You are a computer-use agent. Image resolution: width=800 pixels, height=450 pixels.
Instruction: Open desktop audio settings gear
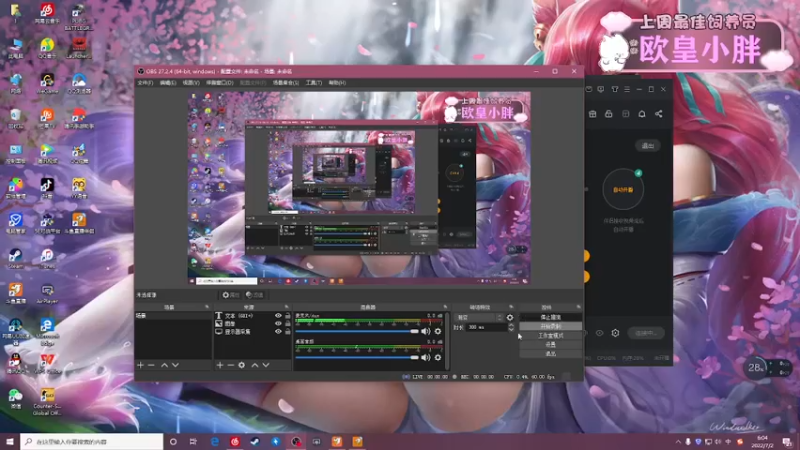click(x=438, y=358)
